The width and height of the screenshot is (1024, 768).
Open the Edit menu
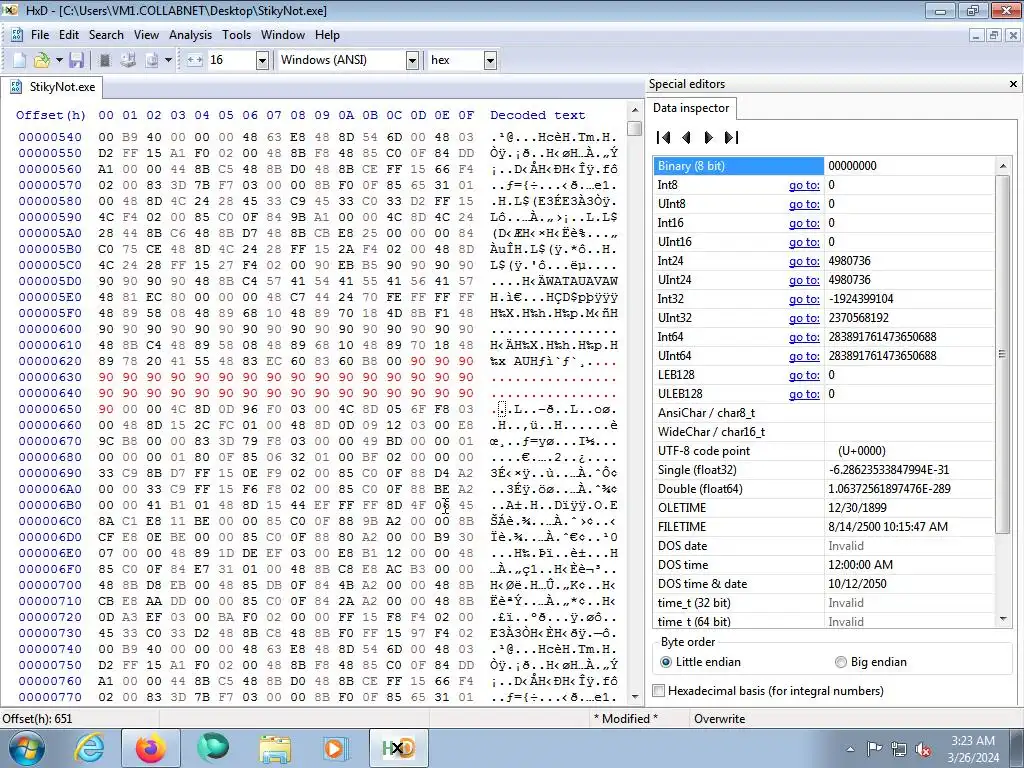(69, 35)
